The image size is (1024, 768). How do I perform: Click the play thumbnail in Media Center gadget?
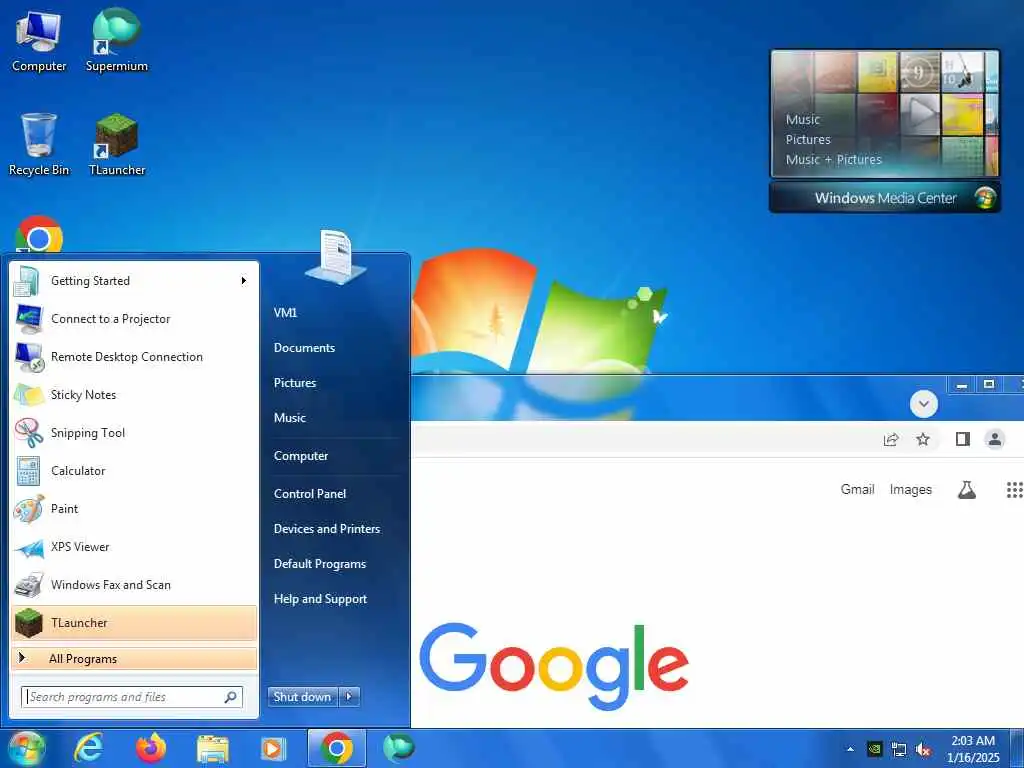(x=920, y=114)
